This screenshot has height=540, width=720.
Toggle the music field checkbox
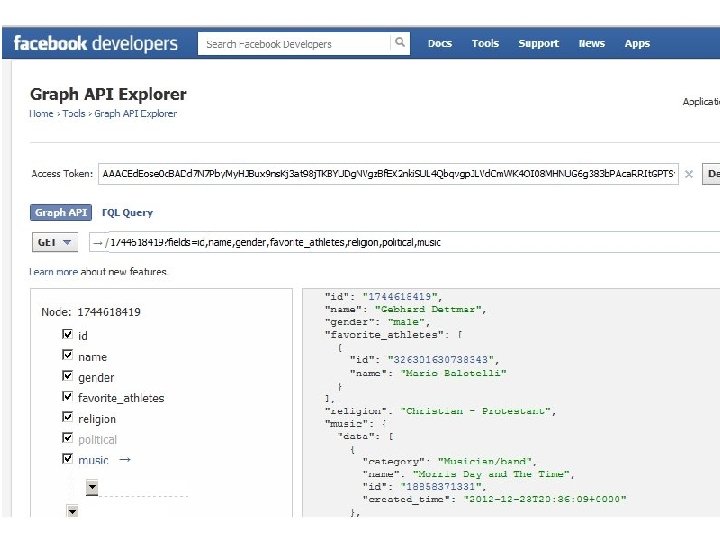click(x=67, y=458)
